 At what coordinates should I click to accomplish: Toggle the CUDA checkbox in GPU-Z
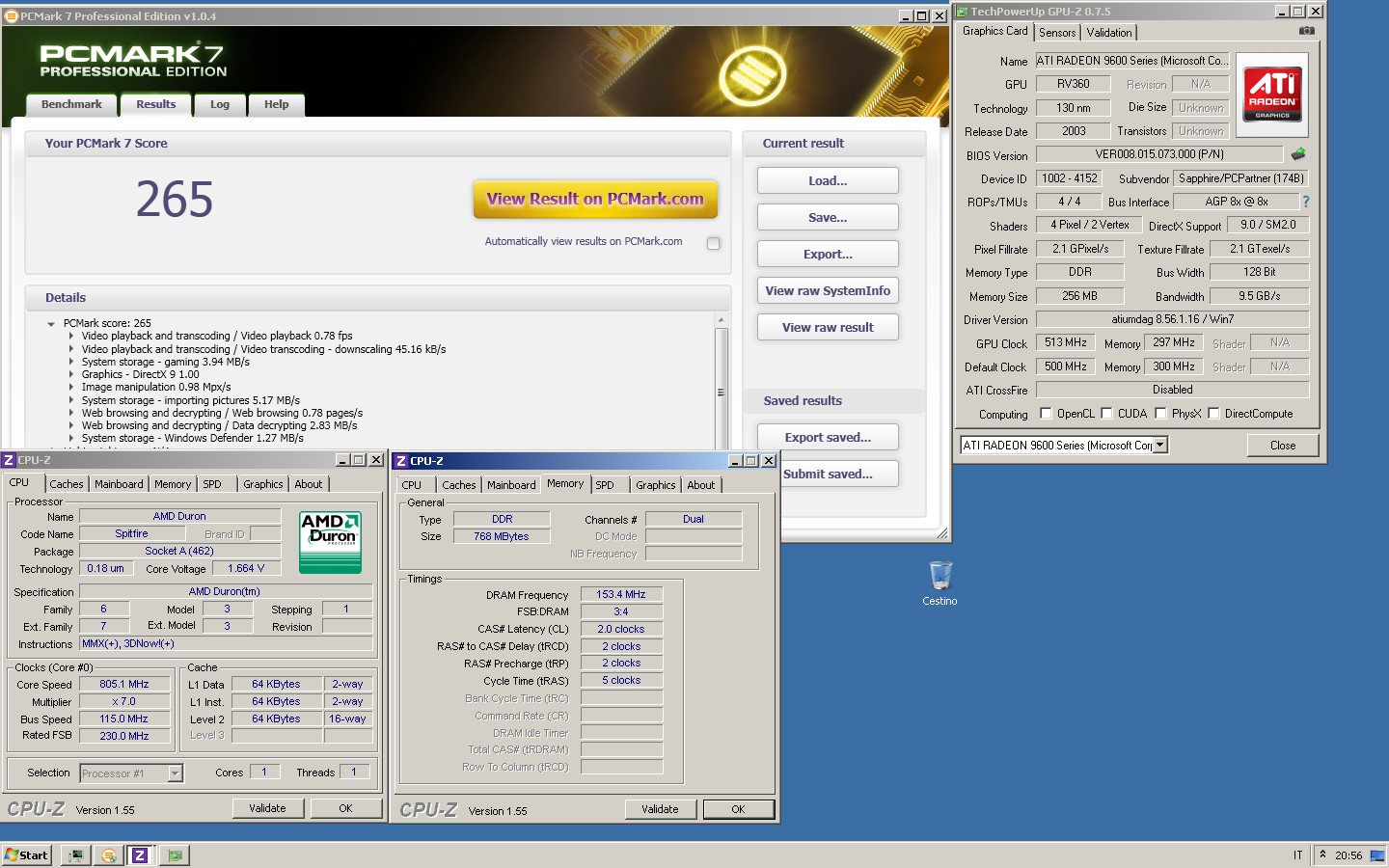tap(1106, 414)
